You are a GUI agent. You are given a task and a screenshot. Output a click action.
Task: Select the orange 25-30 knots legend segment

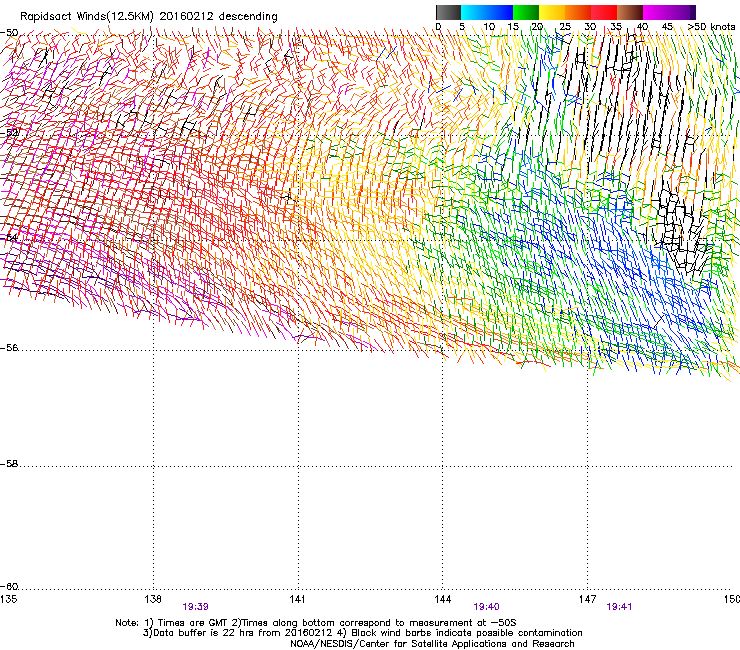(x=578, y=12)
